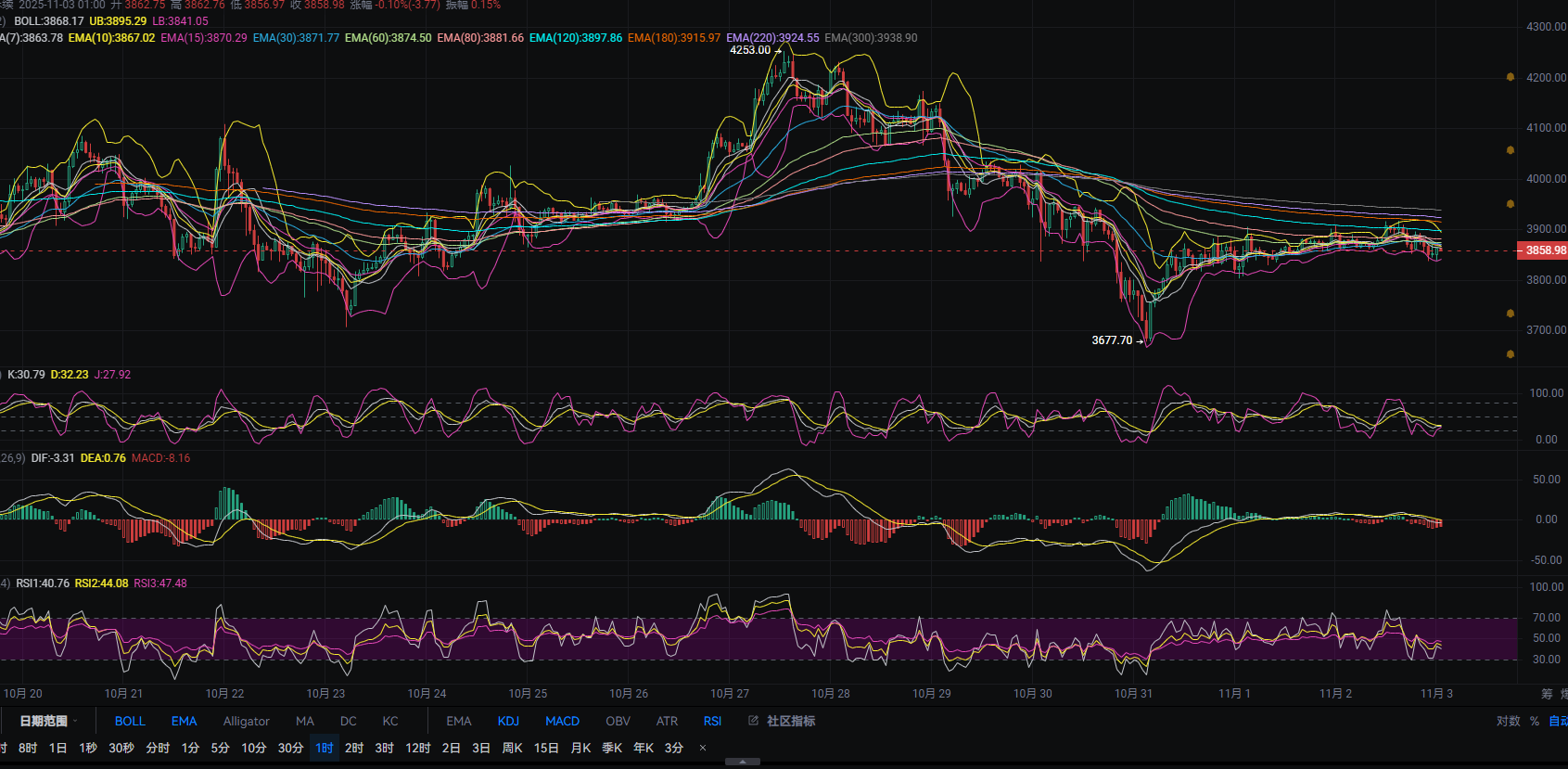Click the alert bell near 3700.00
Image resolution: width=1568 pixels, height=769 pixels.
pyautogui.click(x=1511, y=354)
